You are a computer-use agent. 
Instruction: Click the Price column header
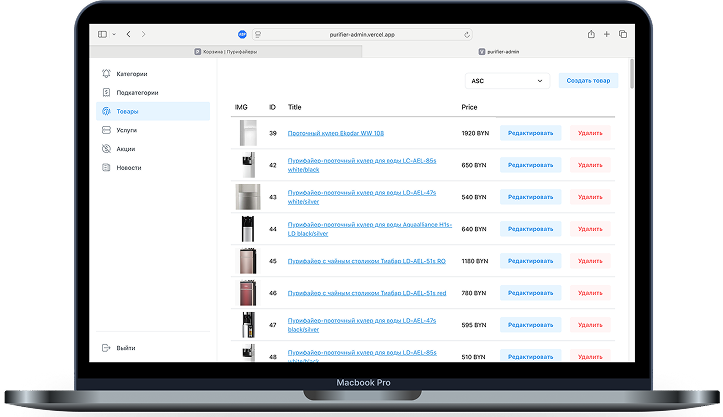point(469,107)
